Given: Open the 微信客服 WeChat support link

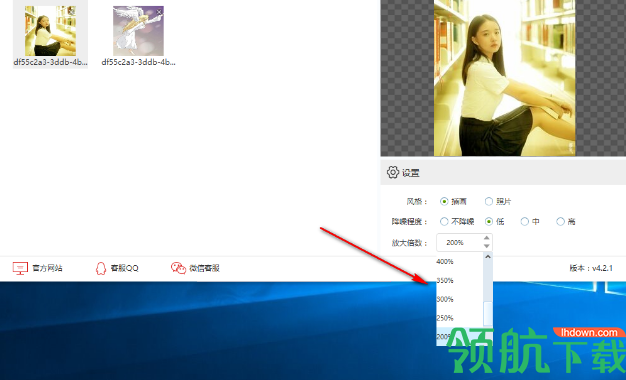Looking at the screenshot, I should 195,268.
